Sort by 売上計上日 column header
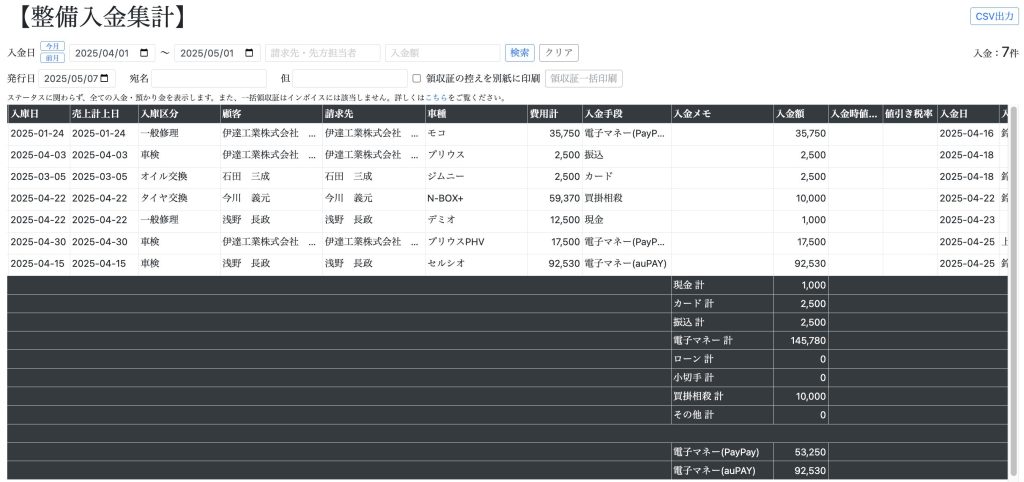Screen dimensions: 1024x482 click(x=104, y=114)
